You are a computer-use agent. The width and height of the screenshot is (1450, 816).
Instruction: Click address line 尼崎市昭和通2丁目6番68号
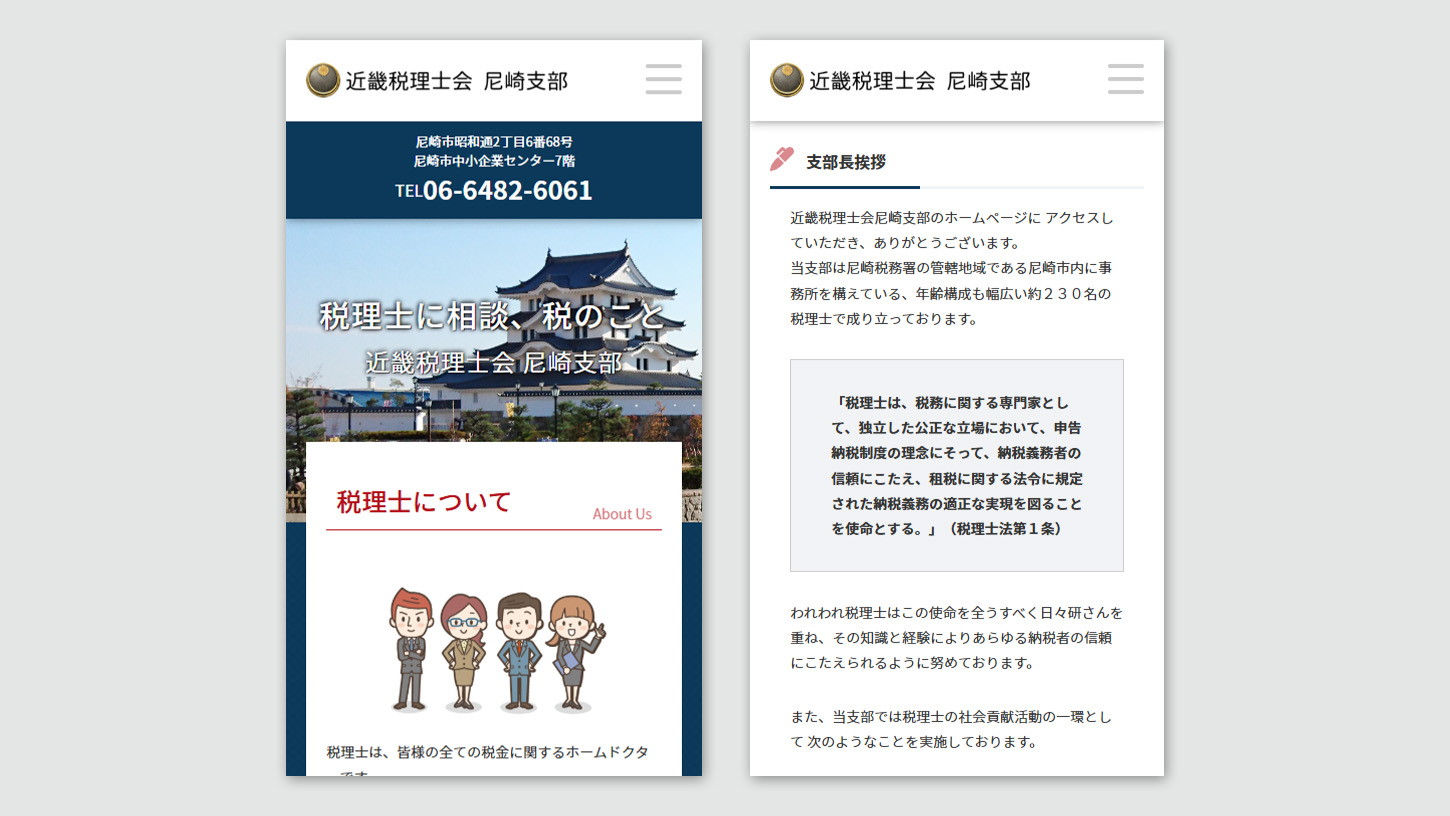(x=494, y=142)
